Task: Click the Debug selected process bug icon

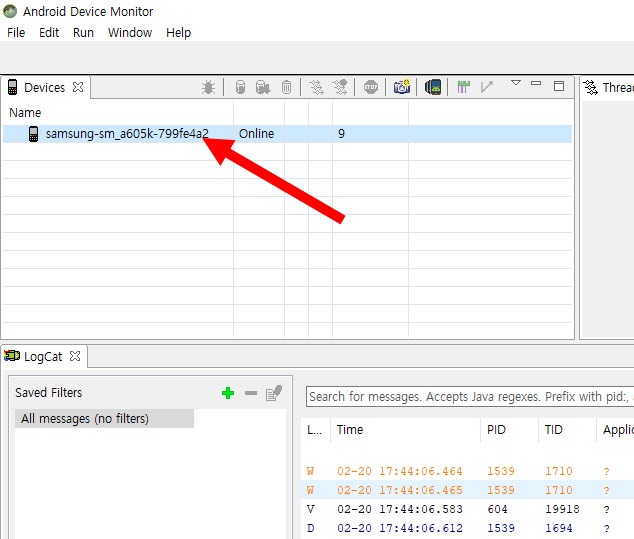Action: tap(209, 87)
